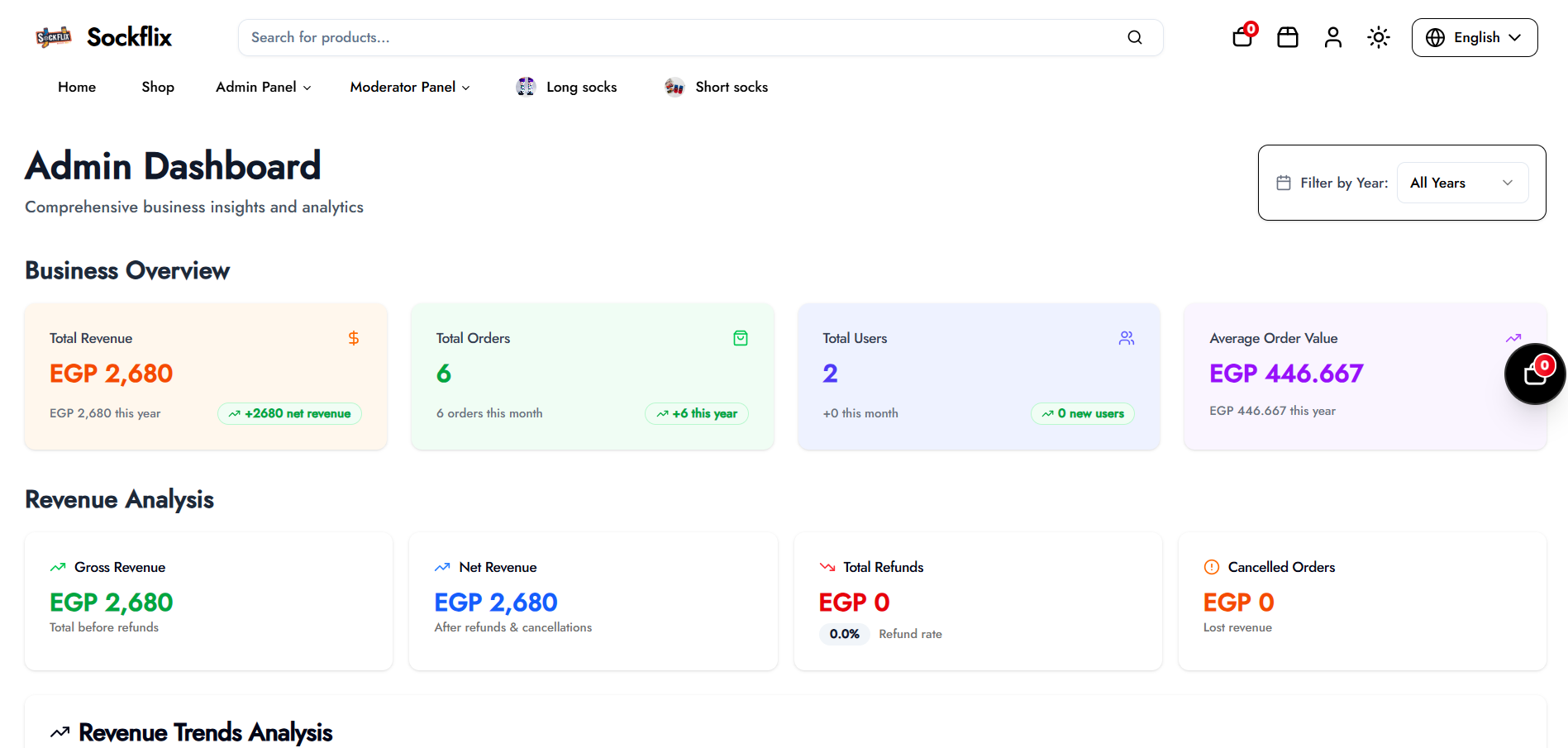Click the Cancelled Orders alert icon
Screen dimensions: 1568x748
click(1212, 567)
